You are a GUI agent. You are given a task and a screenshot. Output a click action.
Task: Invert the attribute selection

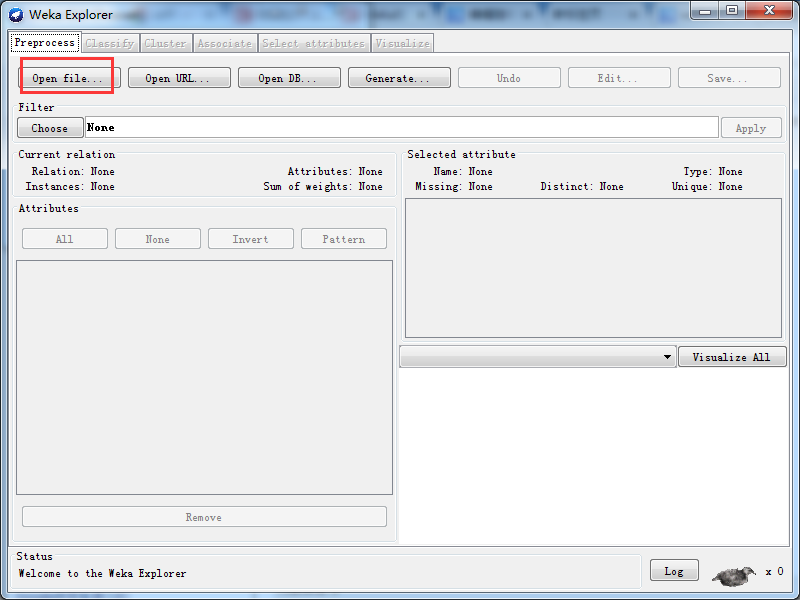click(x=251, y=239)
